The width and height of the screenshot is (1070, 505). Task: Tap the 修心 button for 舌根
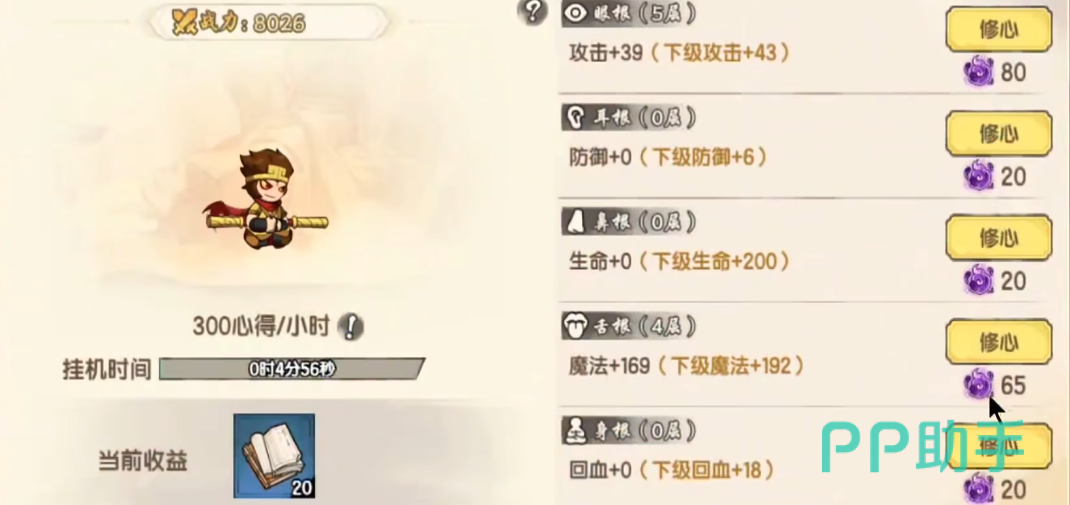pyautogui.click(x=999, y=341)
